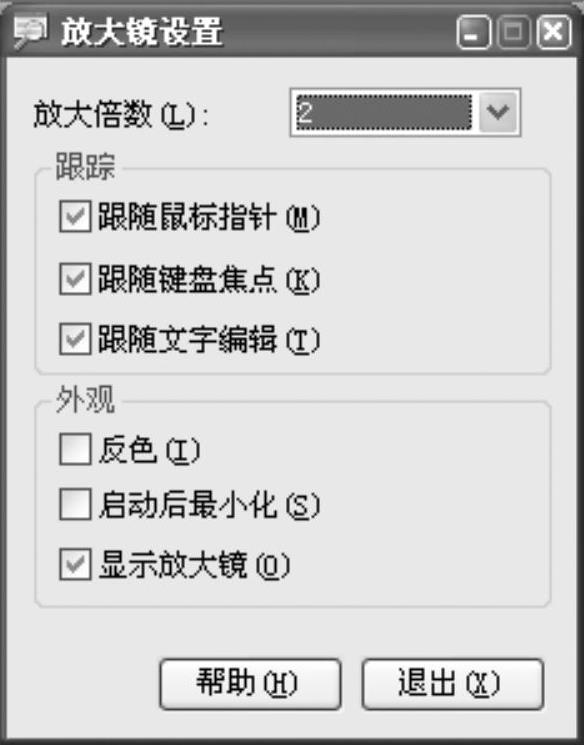Click the 退出(X) button

[452, 684]
